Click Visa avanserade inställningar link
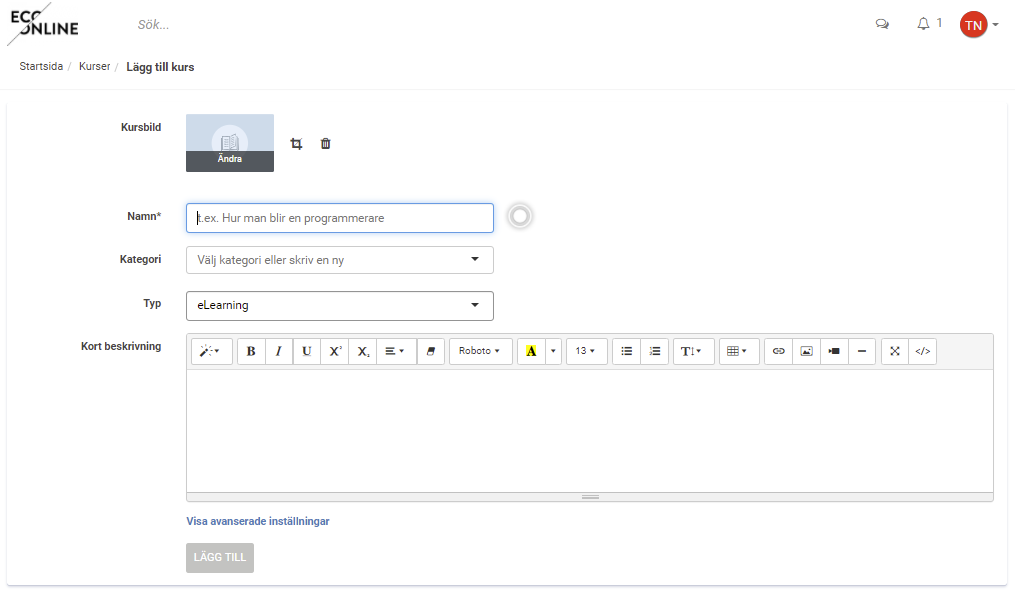1015x595 pixels. click(x=258, y=521)
